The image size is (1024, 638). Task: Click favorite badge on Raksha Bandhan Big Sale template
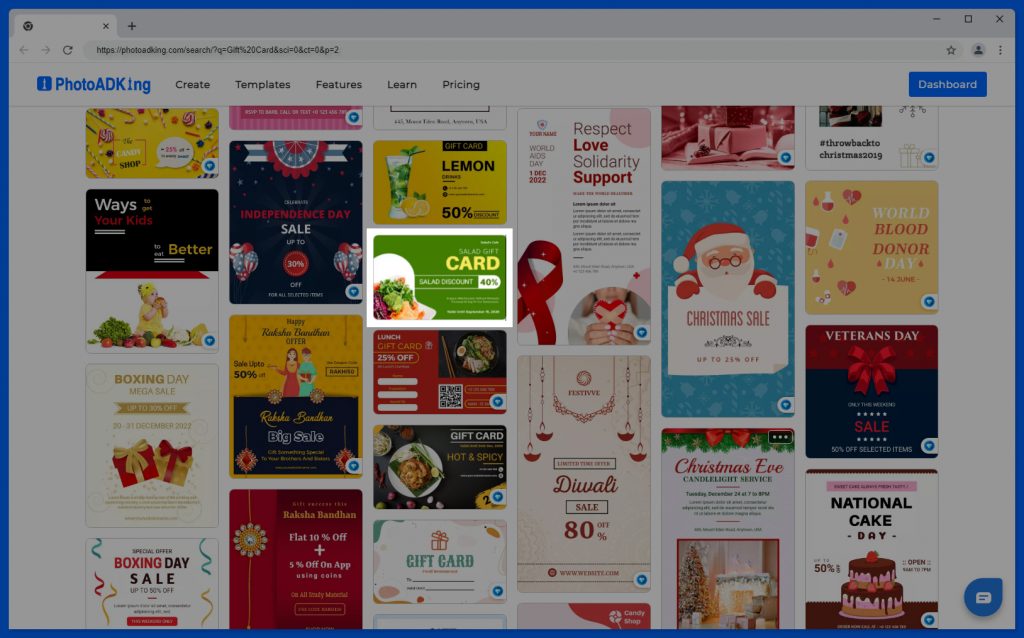tap(353, 466)
